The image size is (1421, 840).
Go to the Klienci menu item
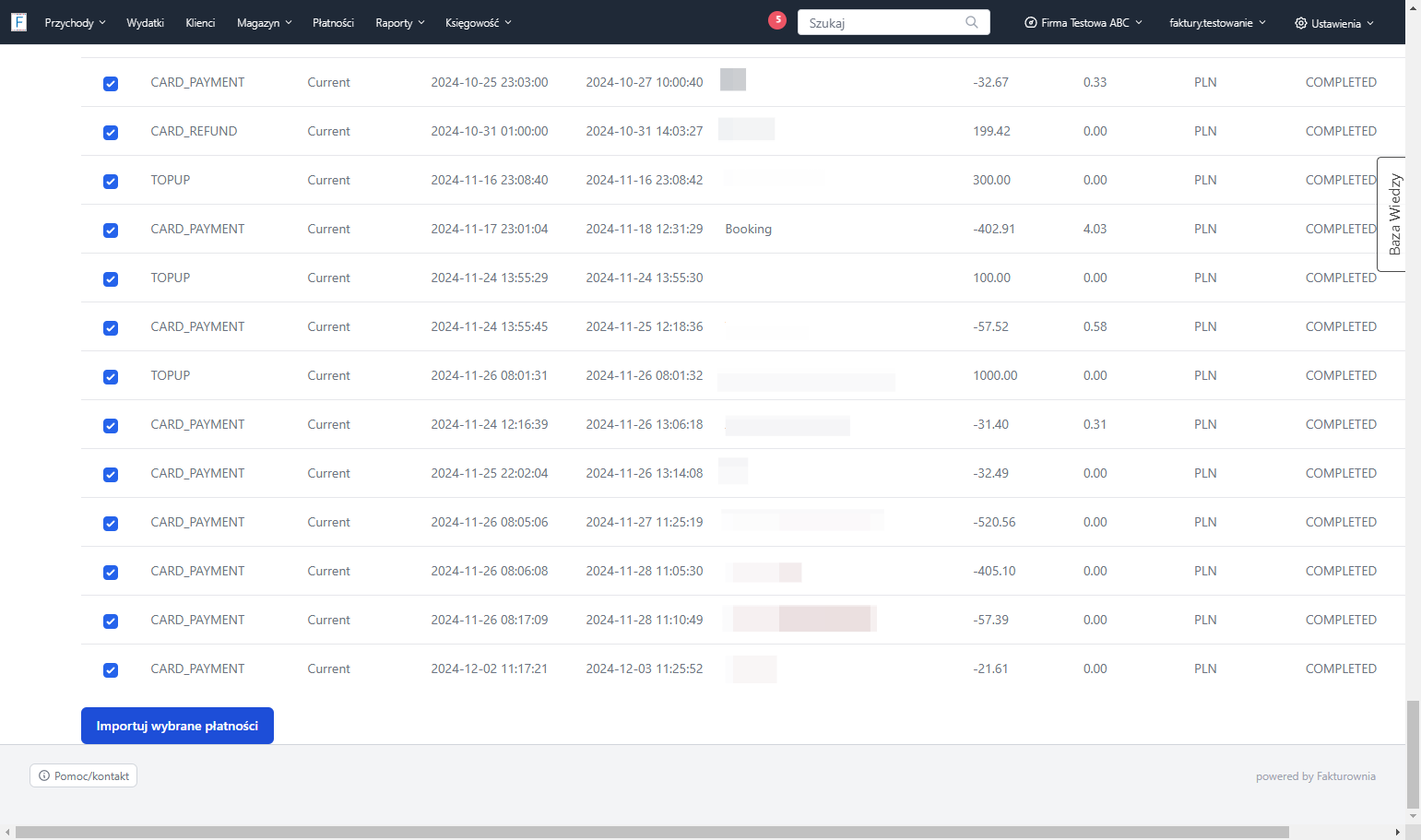(200, 23)
